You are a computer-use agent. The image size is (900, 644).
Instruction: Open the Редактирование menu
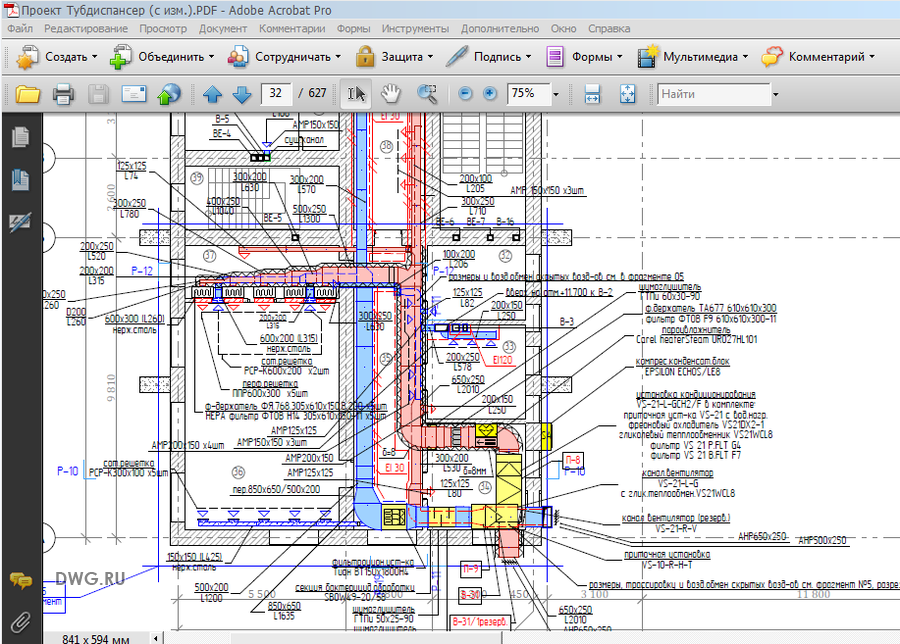(x=85, y=29)
